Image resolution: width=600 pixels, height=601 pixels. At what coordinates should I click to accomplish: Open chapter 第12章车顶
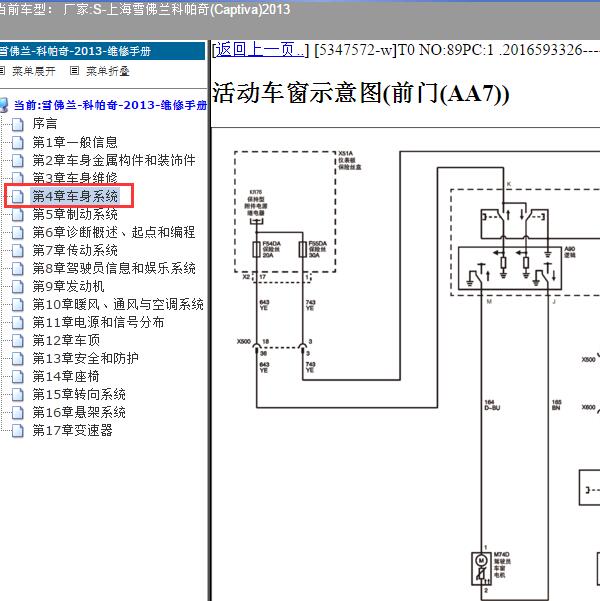(x=66, y=340)
